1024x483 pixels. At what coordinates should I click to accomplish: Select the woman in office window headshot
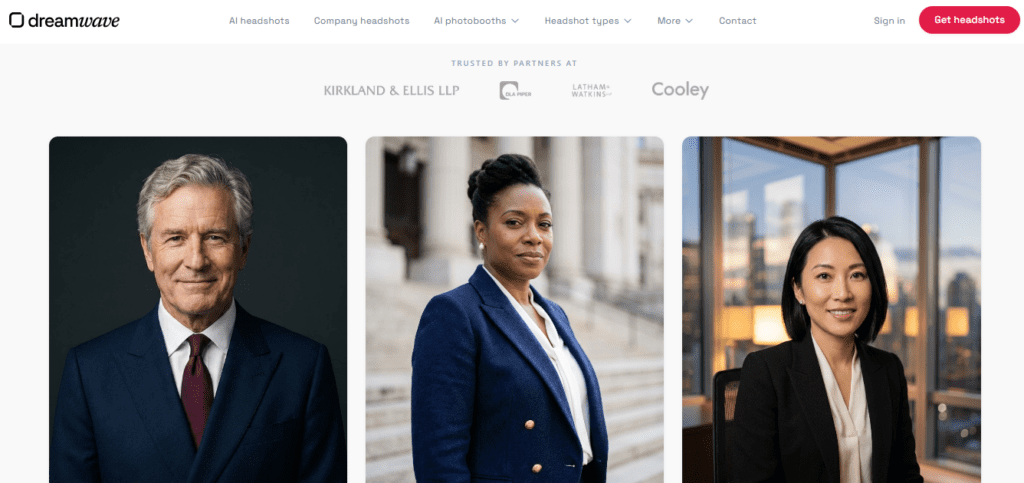tap(831, 309)
